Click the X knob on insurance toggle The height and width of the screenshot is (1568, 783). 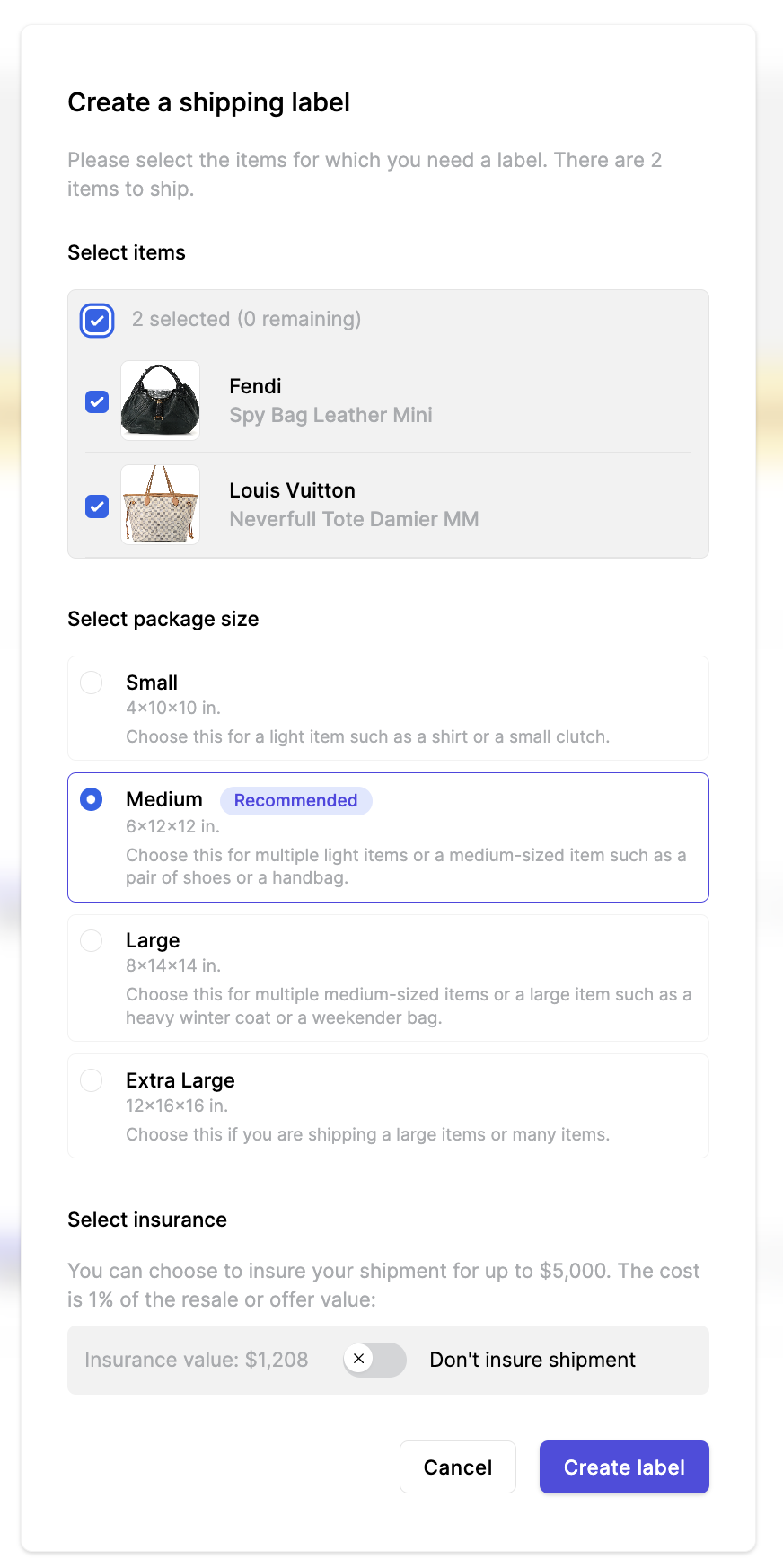pos(359,1359)
